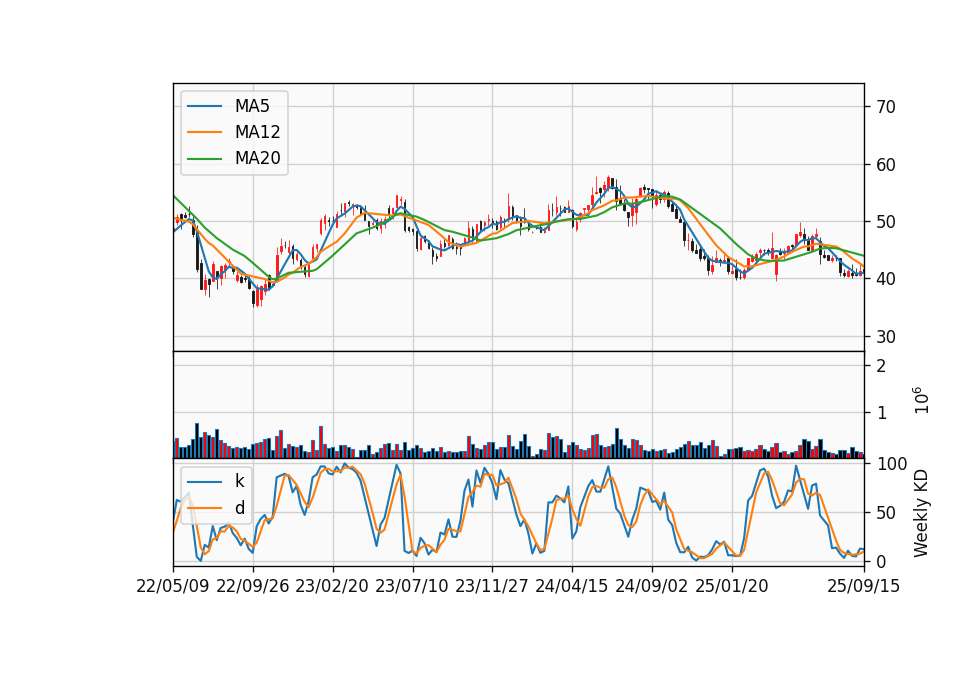Click the price axis value 50
The height and width of the screenshot is (690, 960).
pos(886,222)
